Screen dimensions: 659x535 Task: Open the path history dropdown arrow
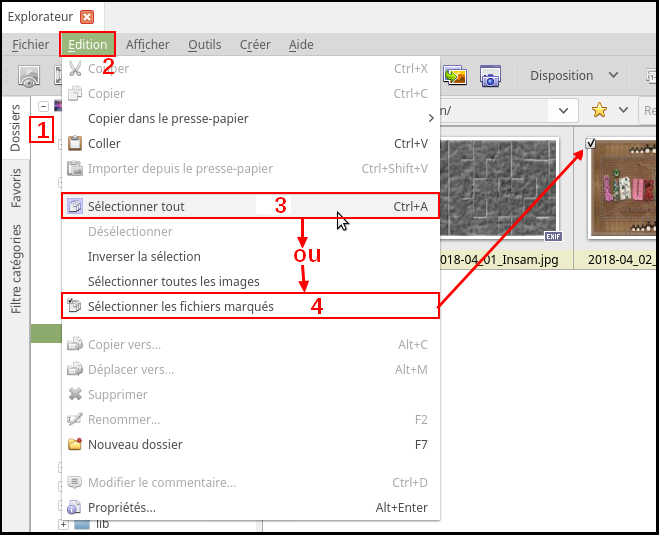click(x=563, y=111)
